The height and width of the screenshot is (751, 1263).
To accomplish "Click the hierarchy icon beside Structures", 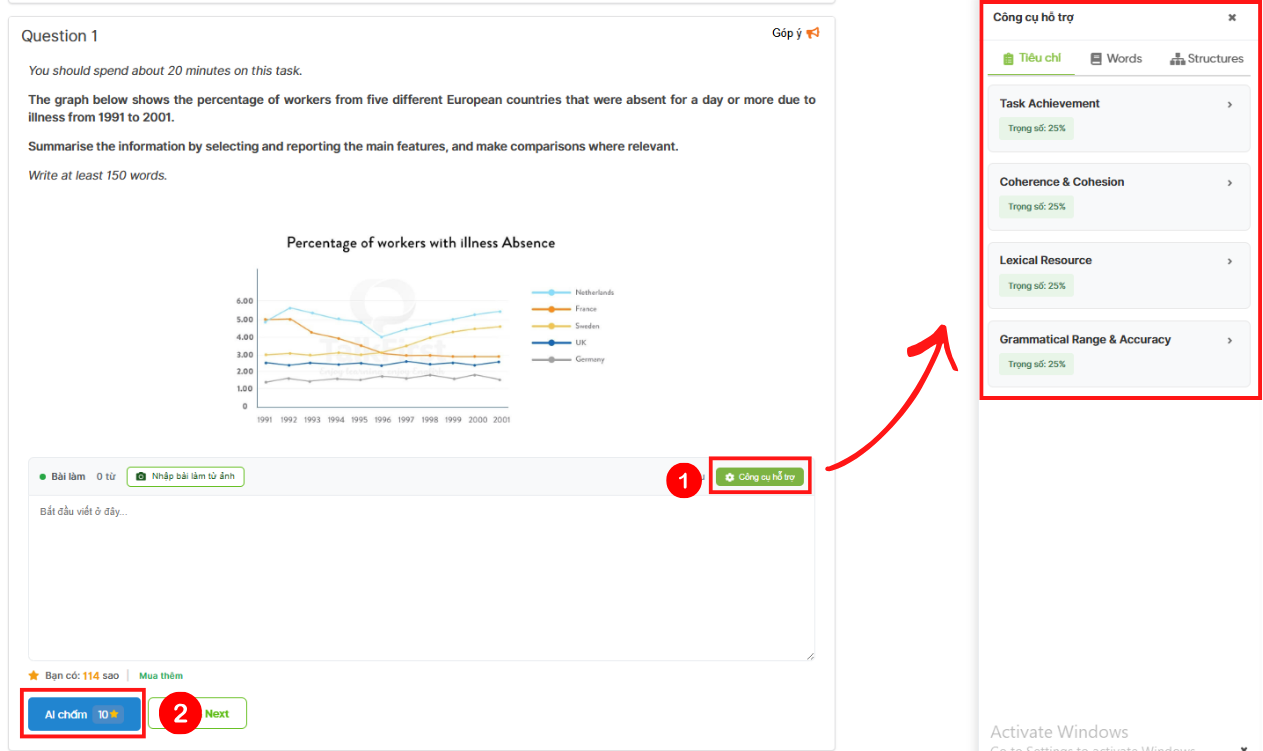I will click(1177, 59).
